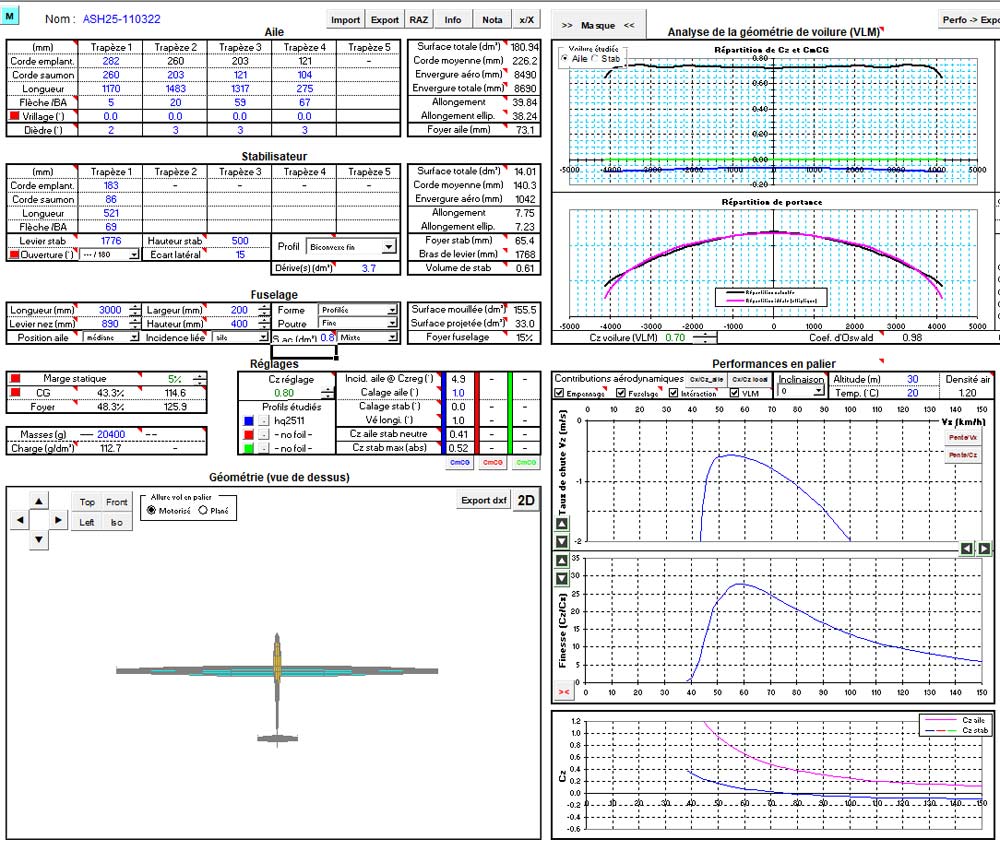The width and height of the screenshot is (1000, 851).
Task: Shift speed axis with green left arrow
Action: pyautogui.click(x=967, y=549)
